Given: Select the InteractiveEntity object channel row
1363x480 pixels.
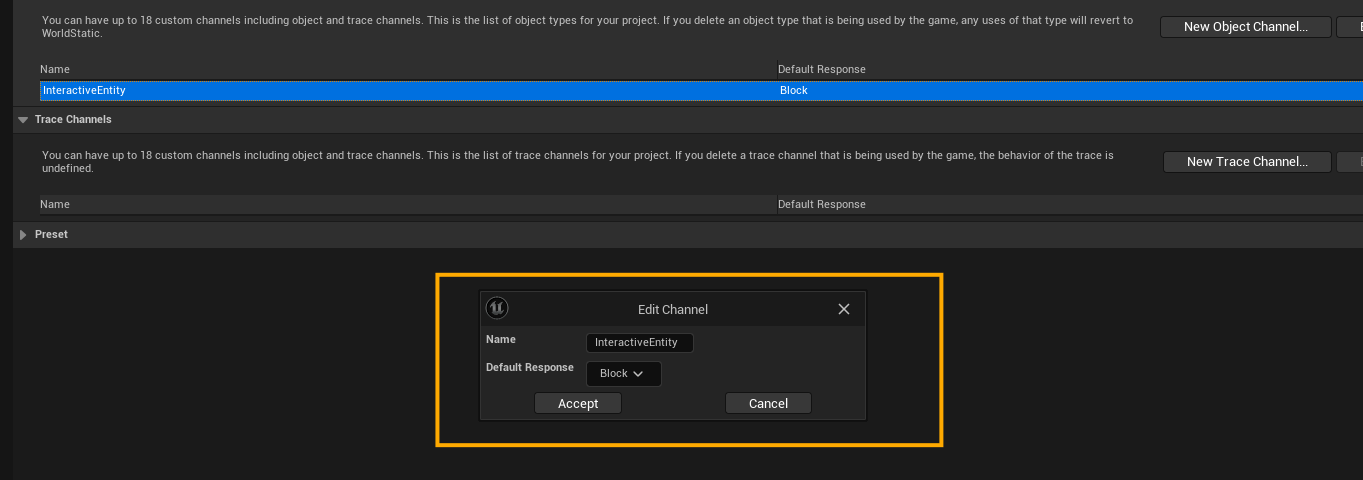Looking at the screenshot, I should pyautogui.click(x=701, y=90).
